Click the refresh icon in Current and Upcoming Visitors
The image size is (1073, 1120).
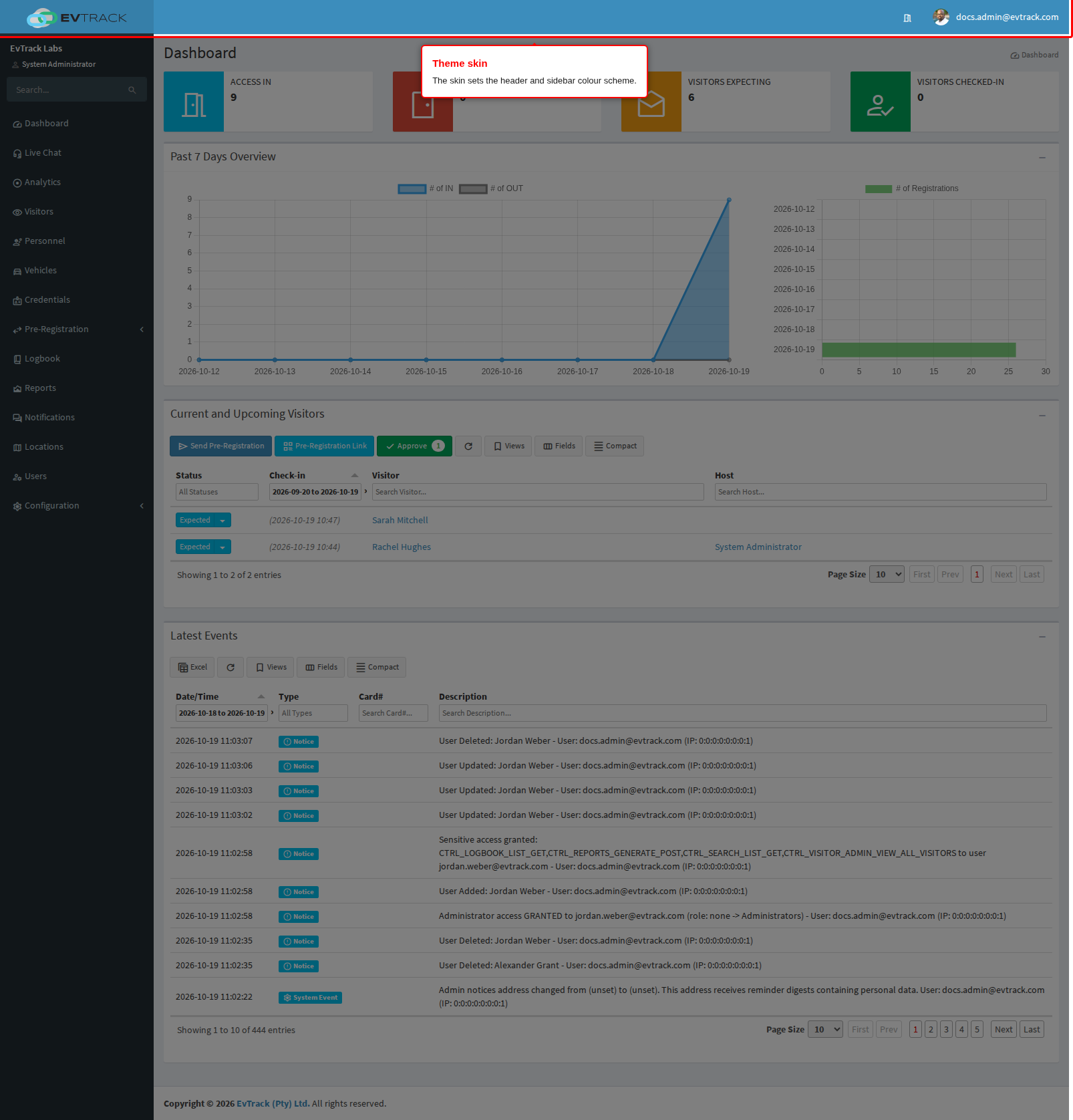pyautogui.click(x=468, y=446)
